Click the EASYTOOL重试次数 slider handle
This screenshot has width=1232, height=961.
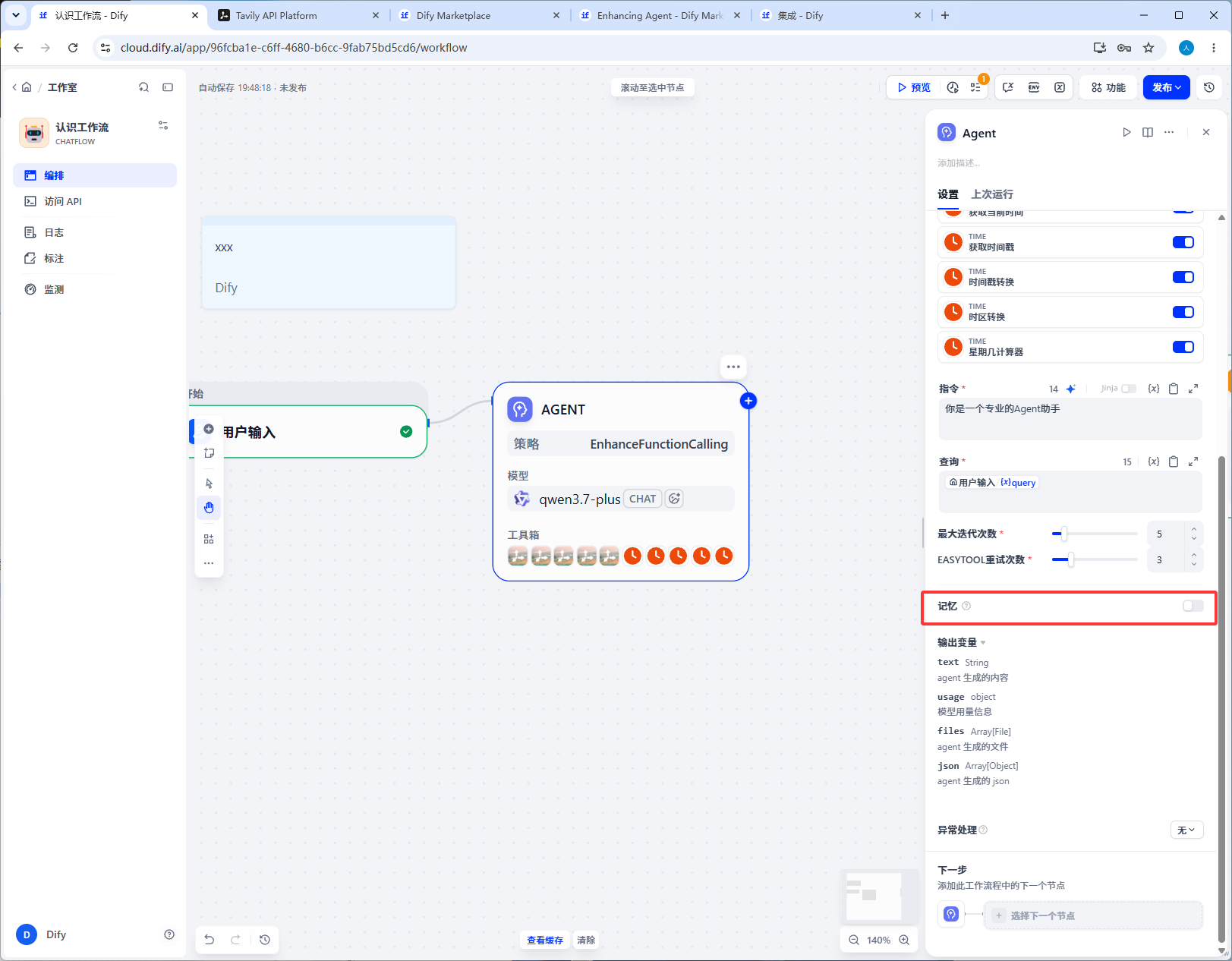coord(1071,559)
